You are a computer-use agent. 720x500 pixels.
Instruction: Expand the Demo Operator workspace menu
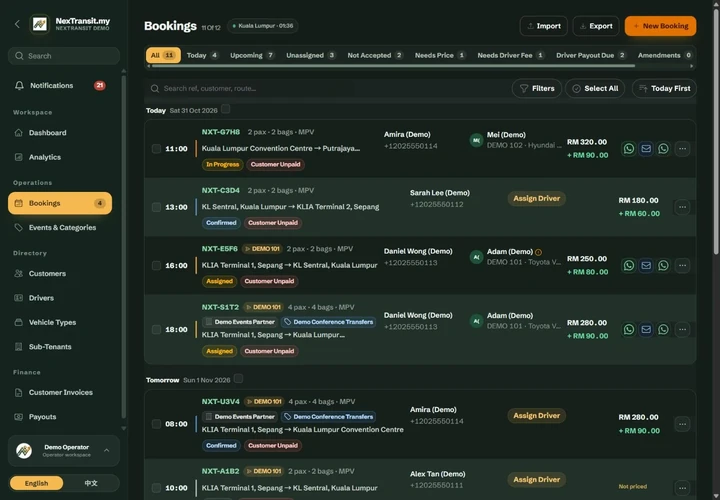(x=64, y=451)
